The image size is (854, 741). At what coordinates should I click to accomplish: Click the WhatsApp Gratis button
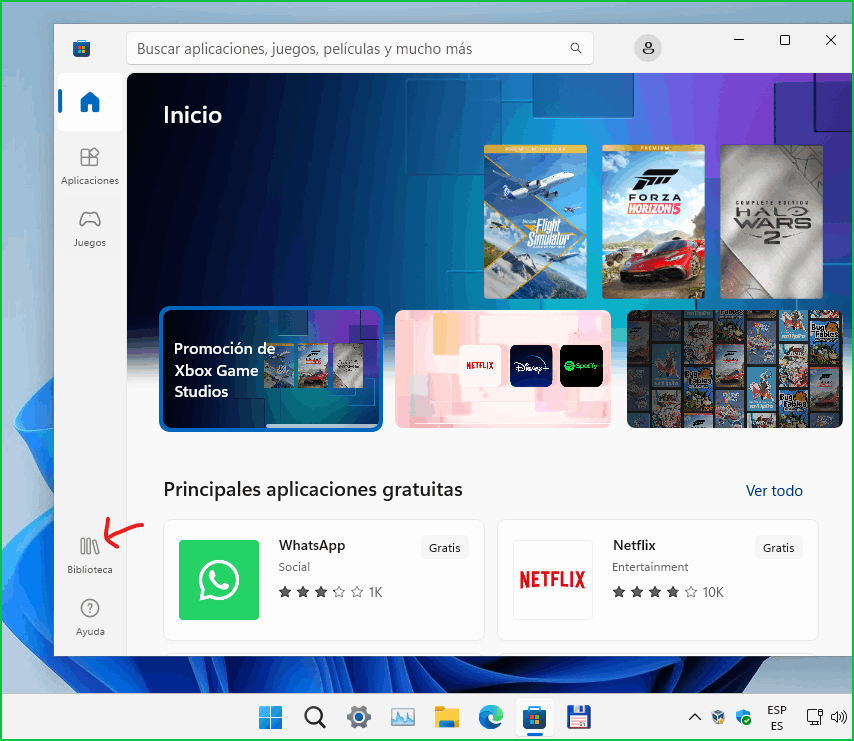coord(444,548)
